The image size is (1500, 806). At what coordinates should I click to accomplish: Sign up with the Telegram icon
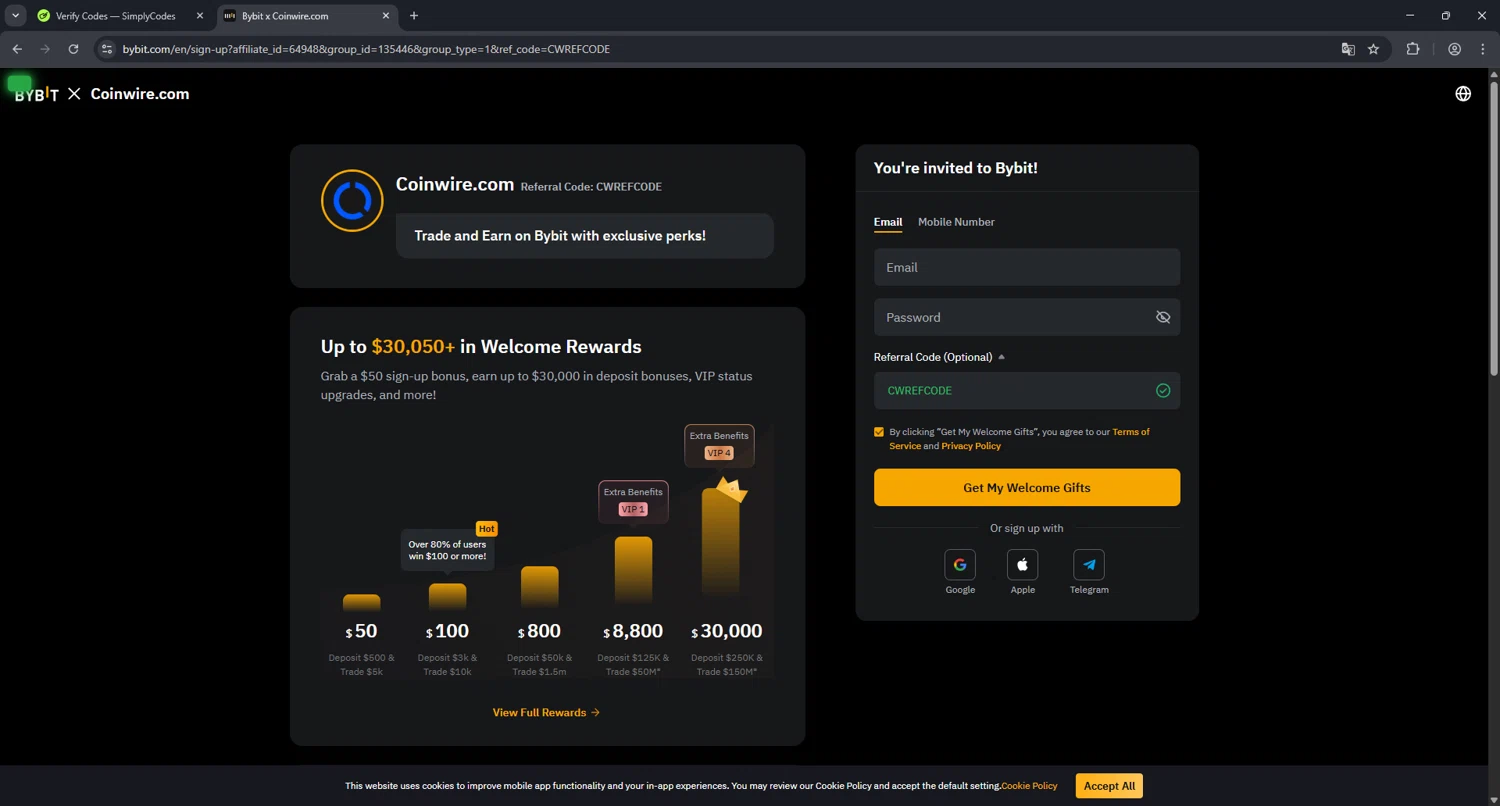tap(1089, 565)
